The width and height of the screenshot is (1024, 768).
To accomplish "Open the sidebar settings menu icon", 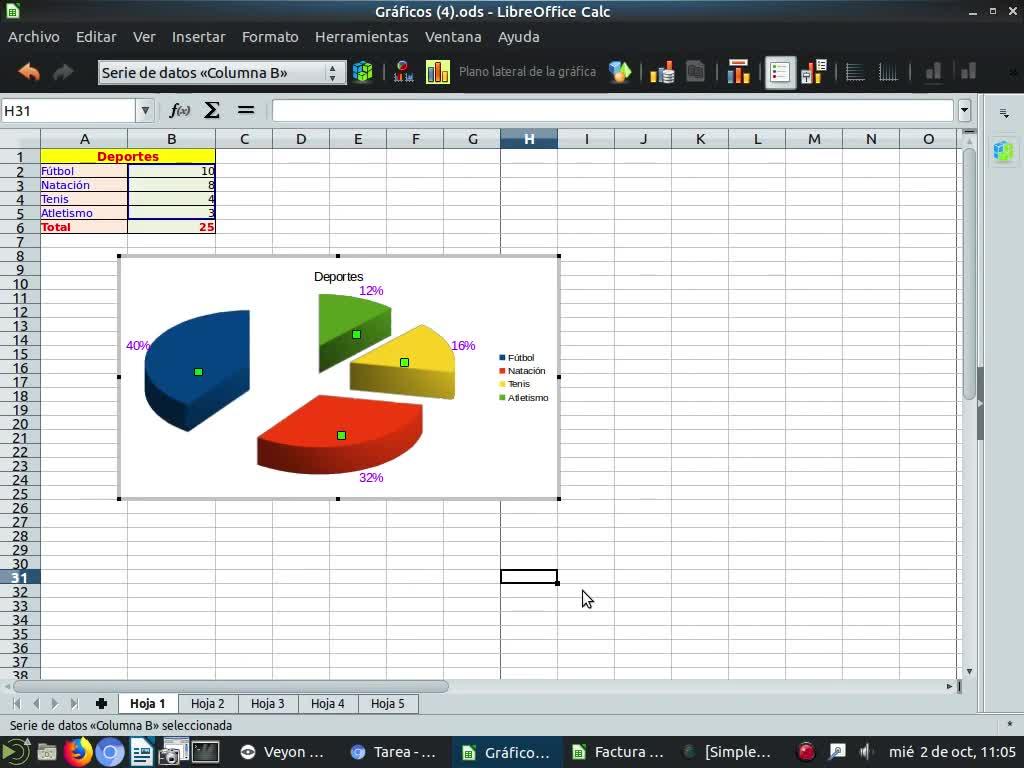I will click(1004, 113).
